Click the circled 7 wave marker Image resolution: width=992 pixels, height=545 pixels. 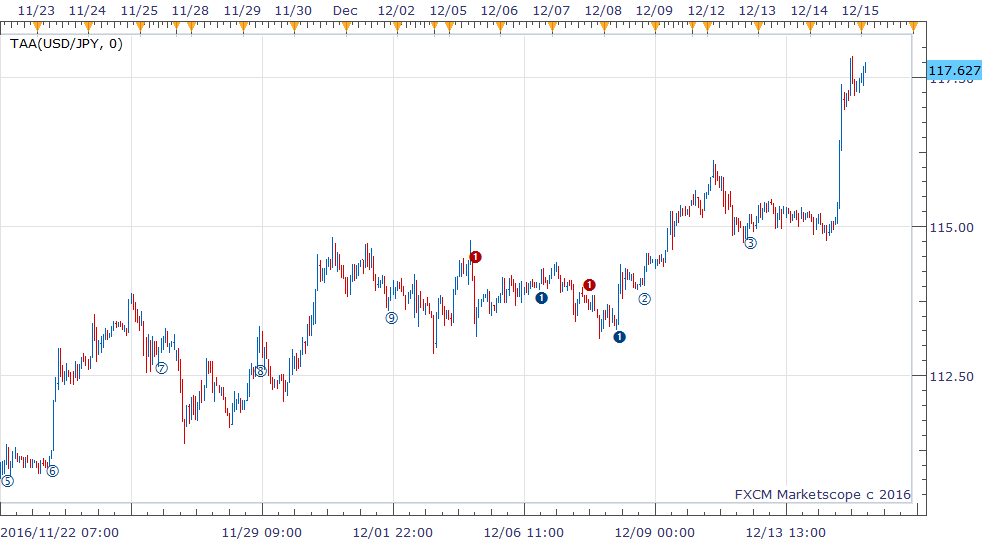click(x=162, y=368)
